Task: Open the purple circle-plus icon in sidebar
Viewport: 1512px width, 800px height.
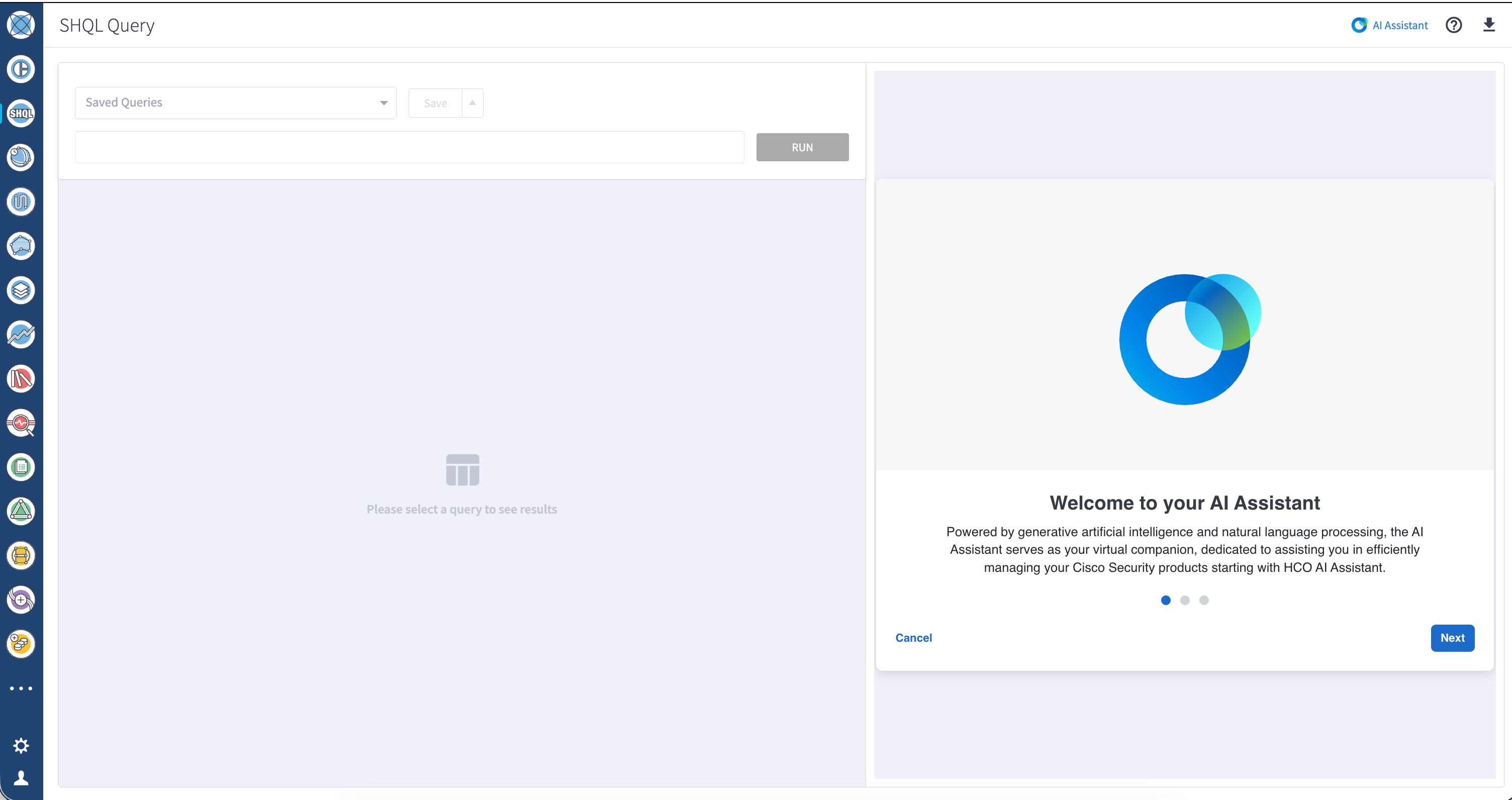Action: click(21, 600)
